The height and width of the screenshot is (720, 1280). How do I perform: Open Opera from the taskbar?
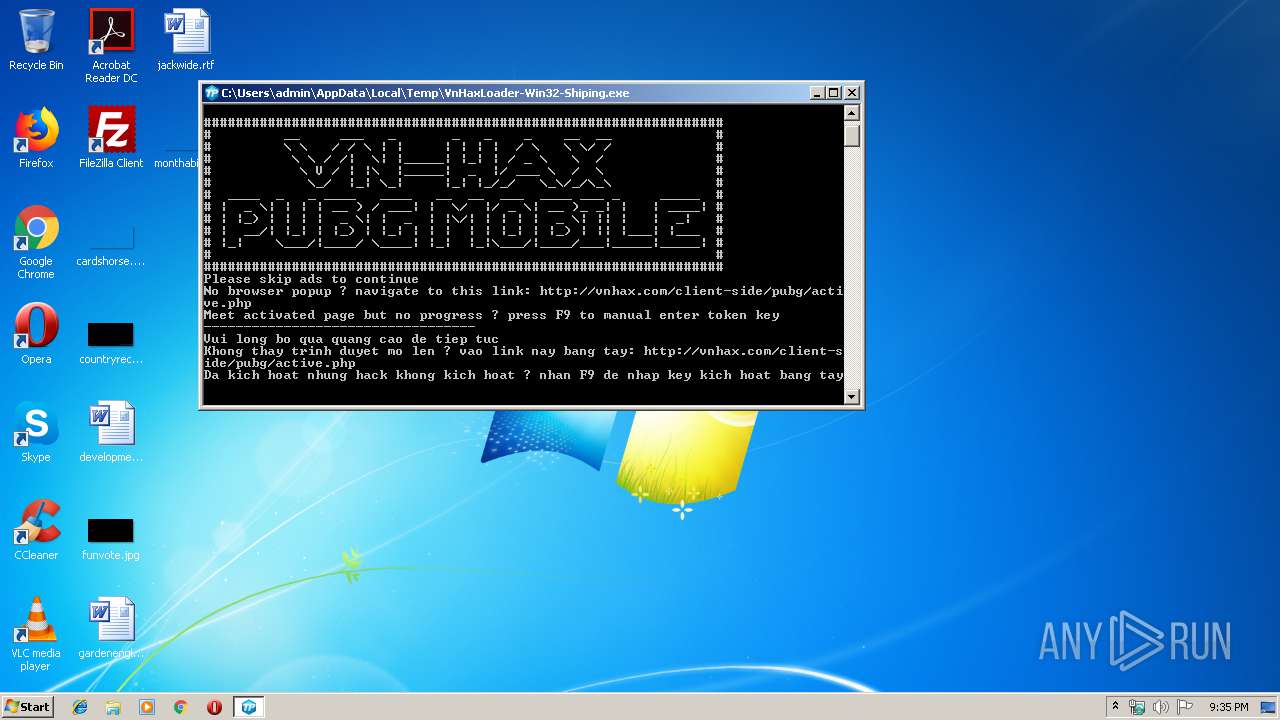[x=214, y=707]
